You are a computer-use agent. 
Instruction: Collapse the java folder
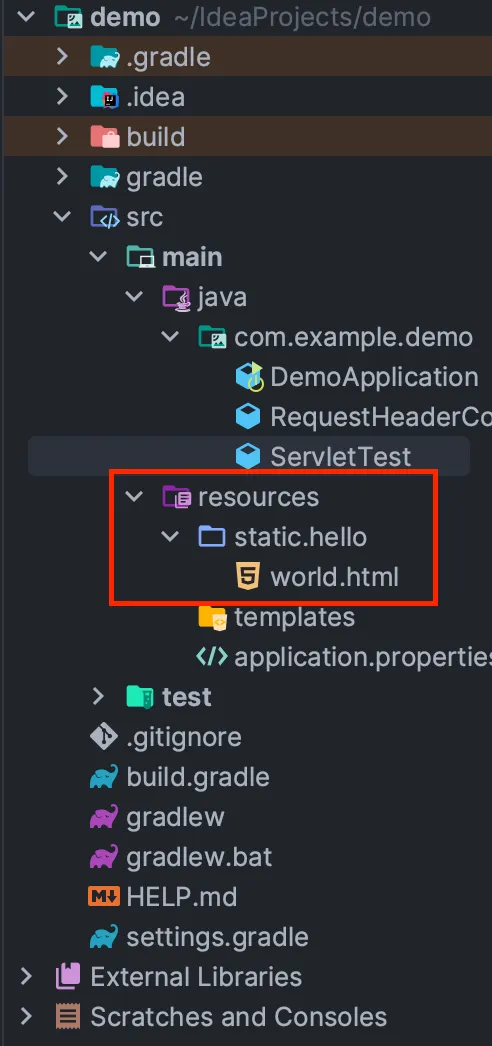(x=135, y=297)
